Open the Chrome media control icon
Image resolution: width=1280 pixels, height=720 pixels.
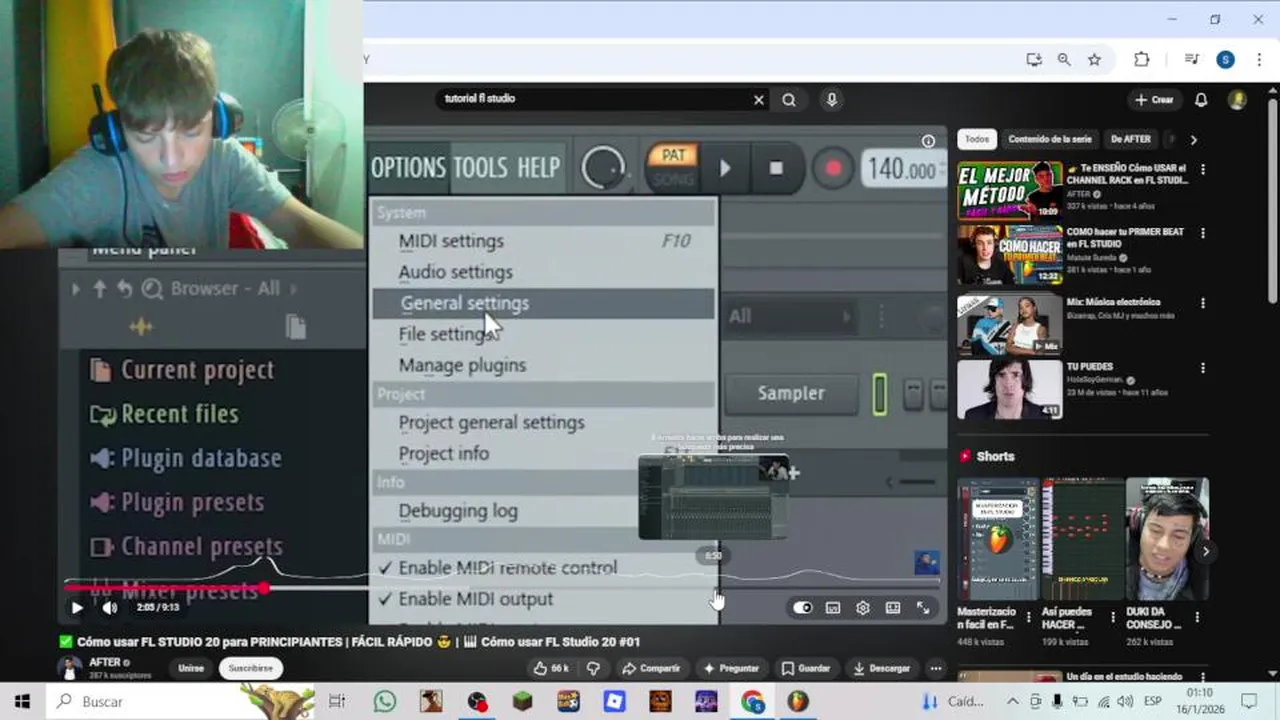(x=1191, y=60)
